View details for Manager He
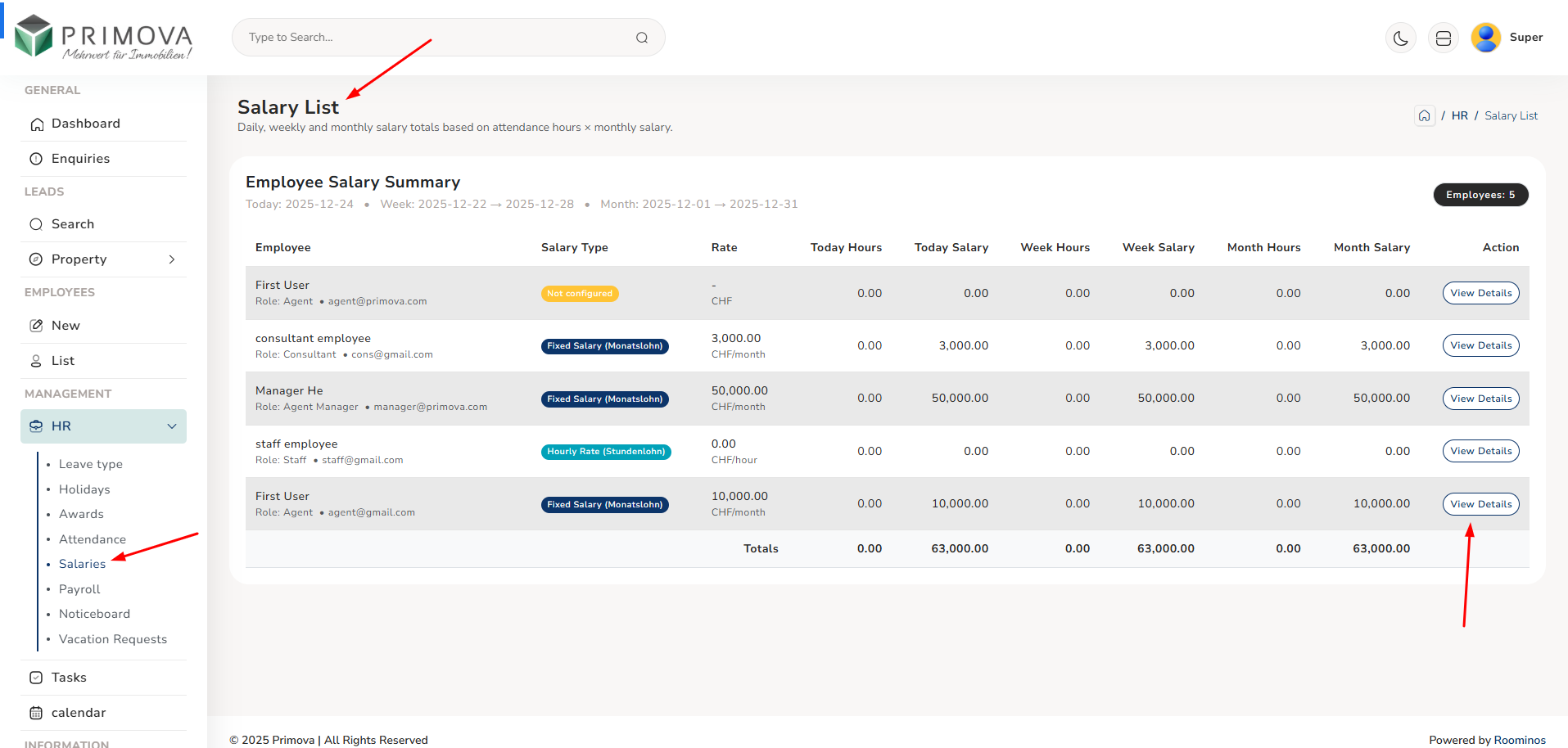The width and height of the screenshot is (1568, 748). pos(1480,399)
